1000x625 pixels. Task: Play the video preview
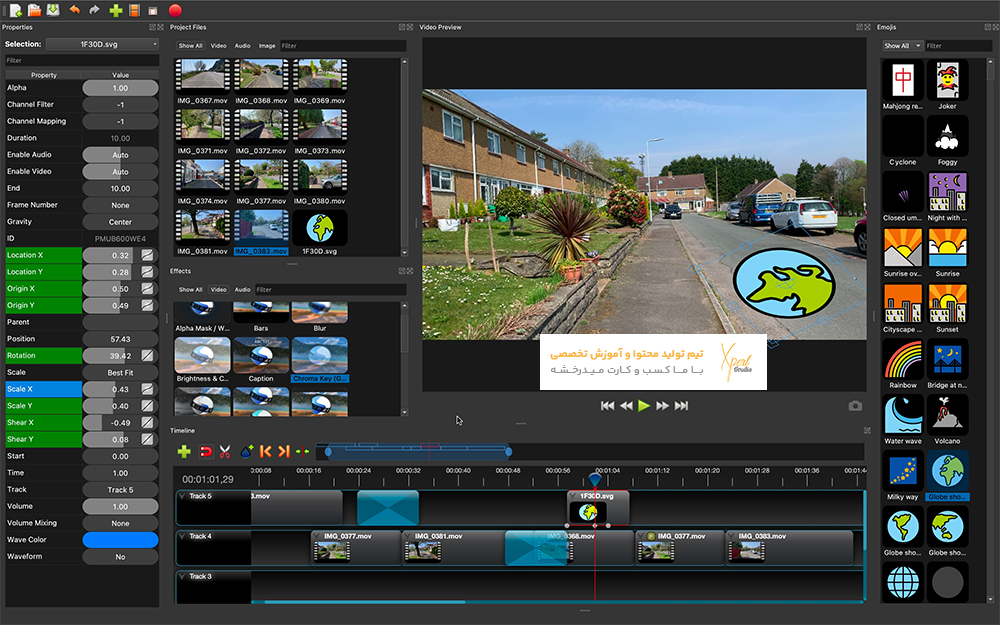click(644, 406)
